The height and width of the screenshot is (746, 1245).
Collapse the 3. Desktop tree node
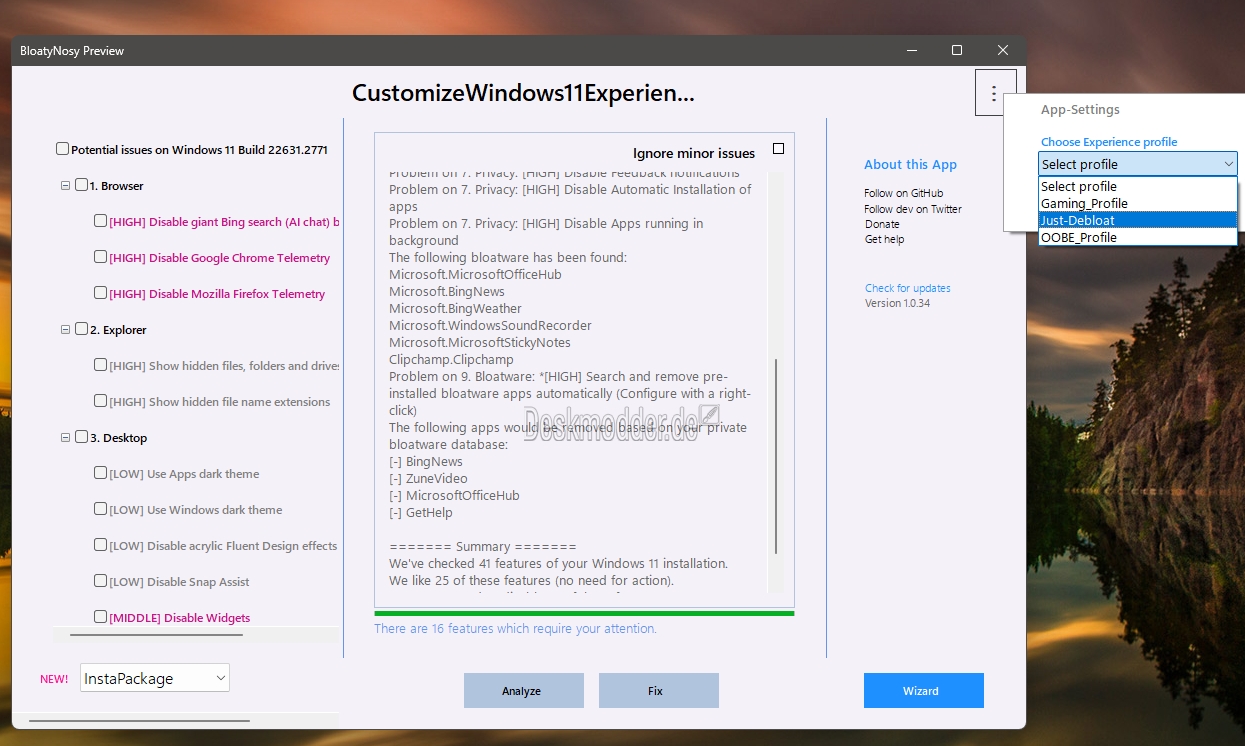pyautogui.click(x=65, y=437)
